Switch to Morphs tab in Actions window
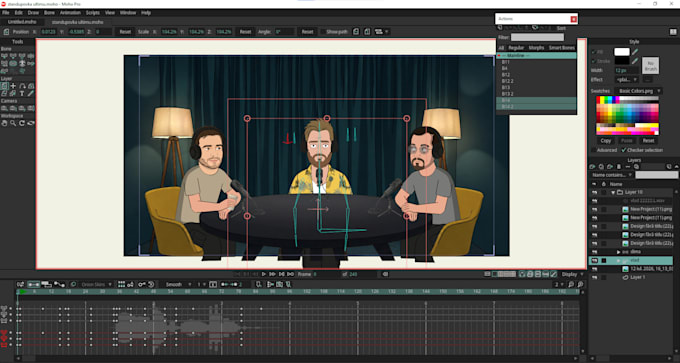The width and height of the screenshot is (680, 363). 536,48
